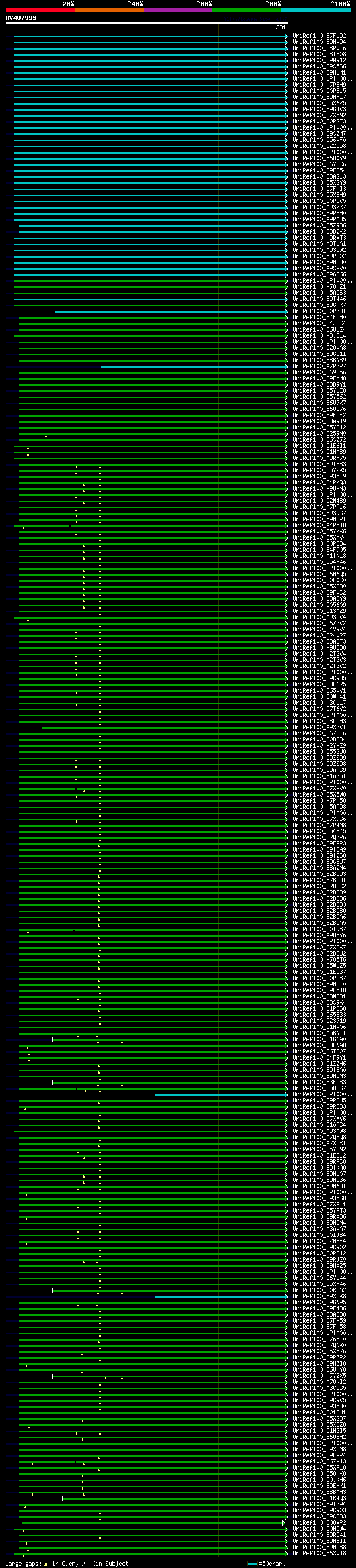
Task: Open hit UniRef100_A2T3V4
Action: (319, 654)
